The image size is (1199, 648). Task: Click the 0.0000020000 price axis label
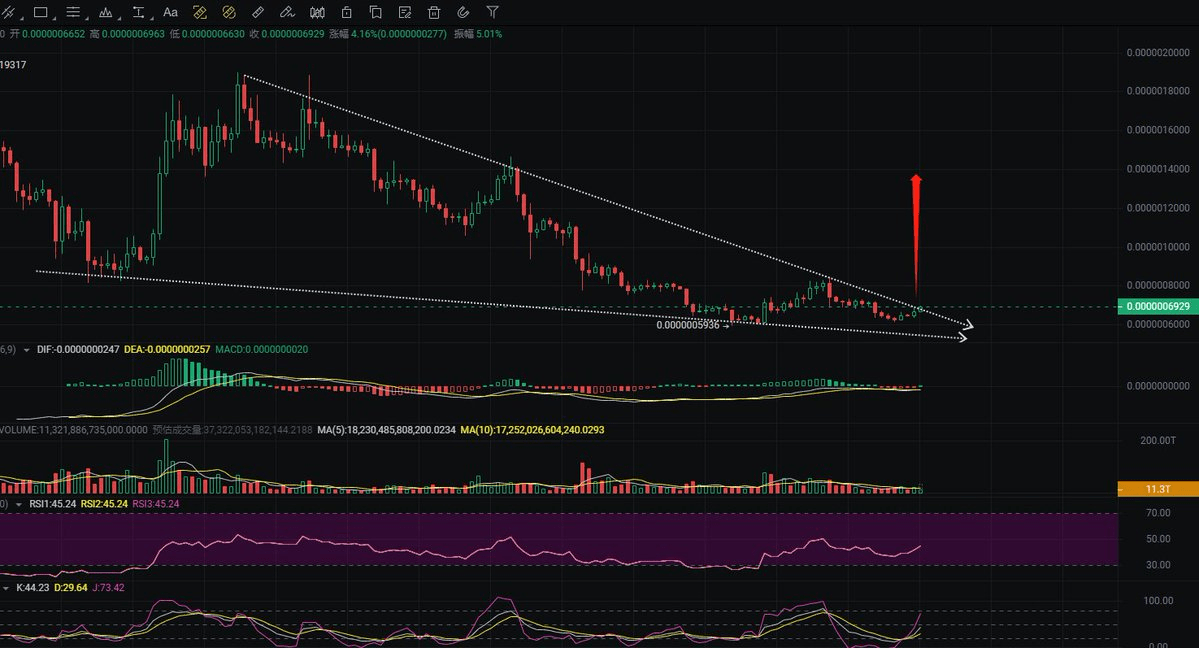pos(1158,53)
